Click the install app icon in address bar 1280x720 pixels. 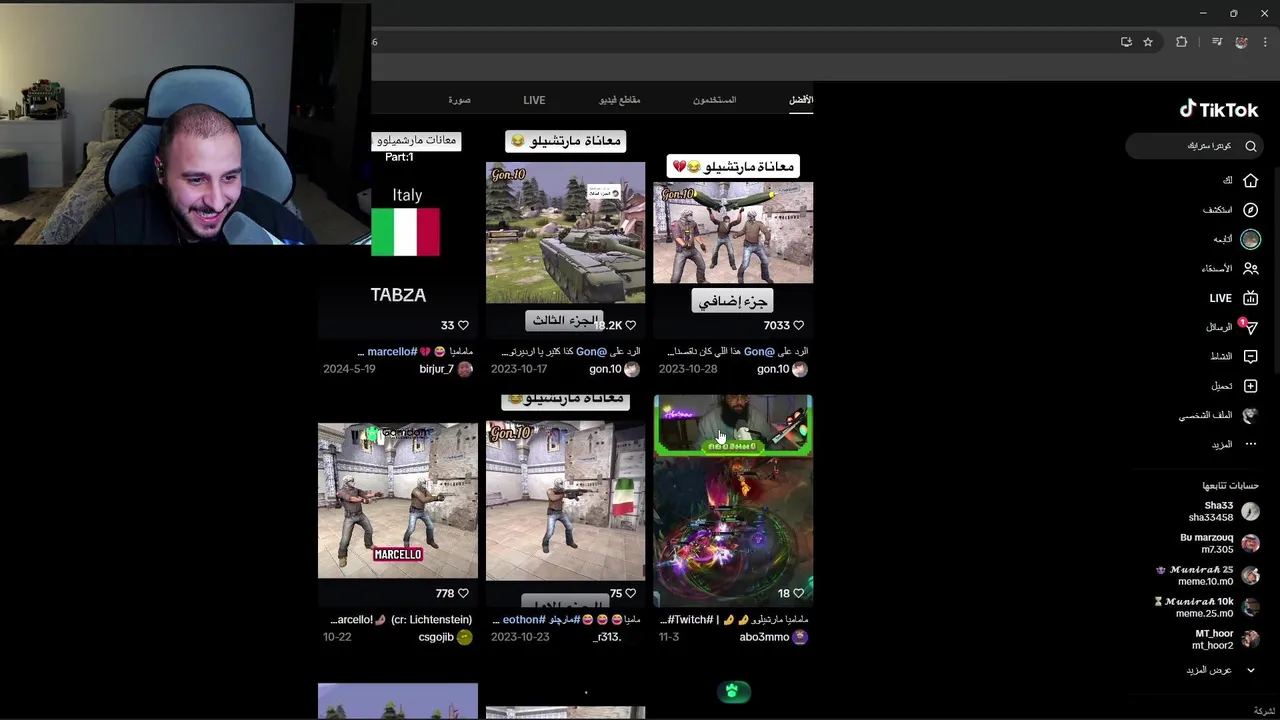[x=1126, y=42]
